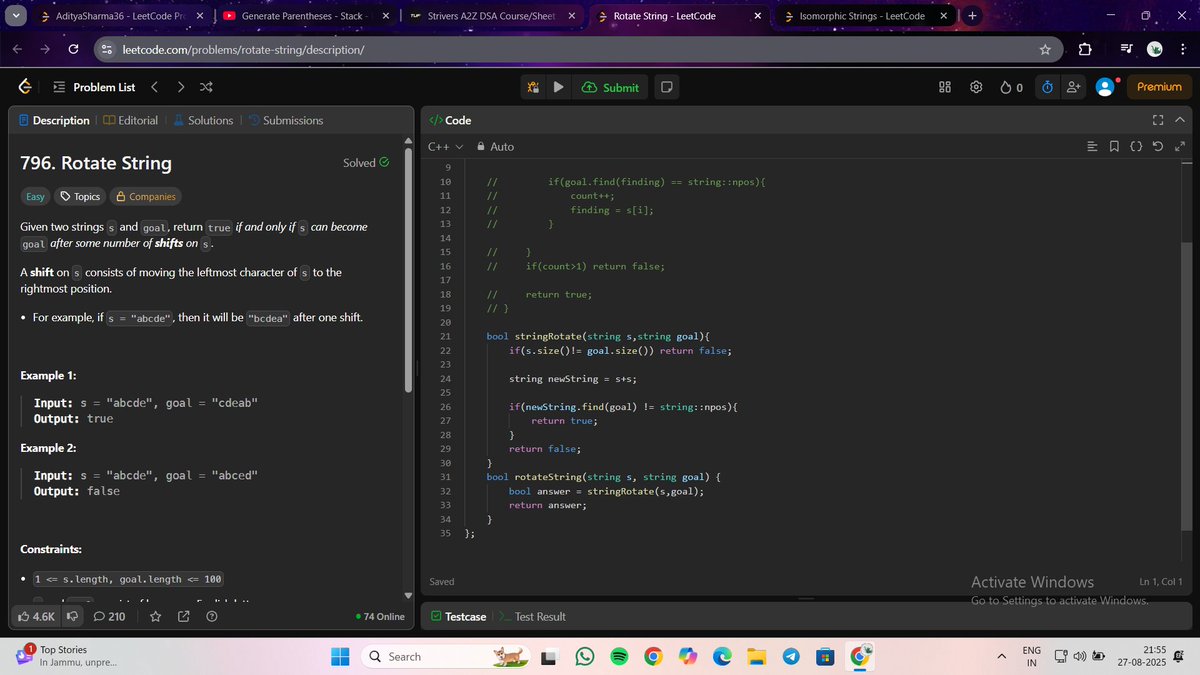The height and width of the screenshot is (675, 1200).
Task: Open browser media control icon
Action: click(x=1127, y=49)
